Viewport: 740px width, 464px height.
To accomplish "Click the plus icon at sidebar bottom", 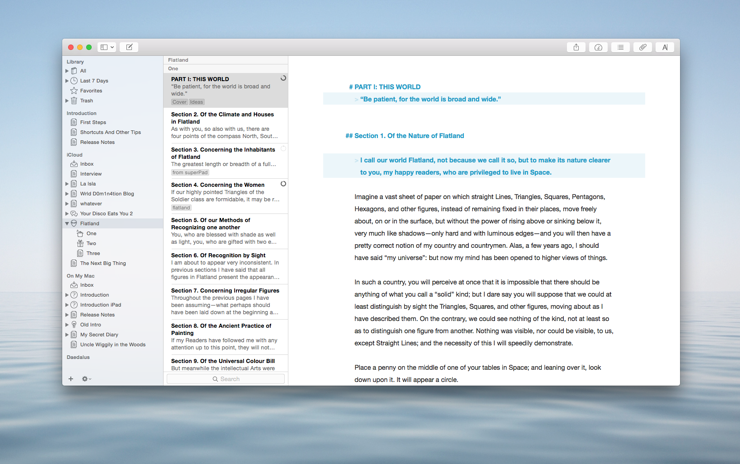I will (x=71, y=379).
